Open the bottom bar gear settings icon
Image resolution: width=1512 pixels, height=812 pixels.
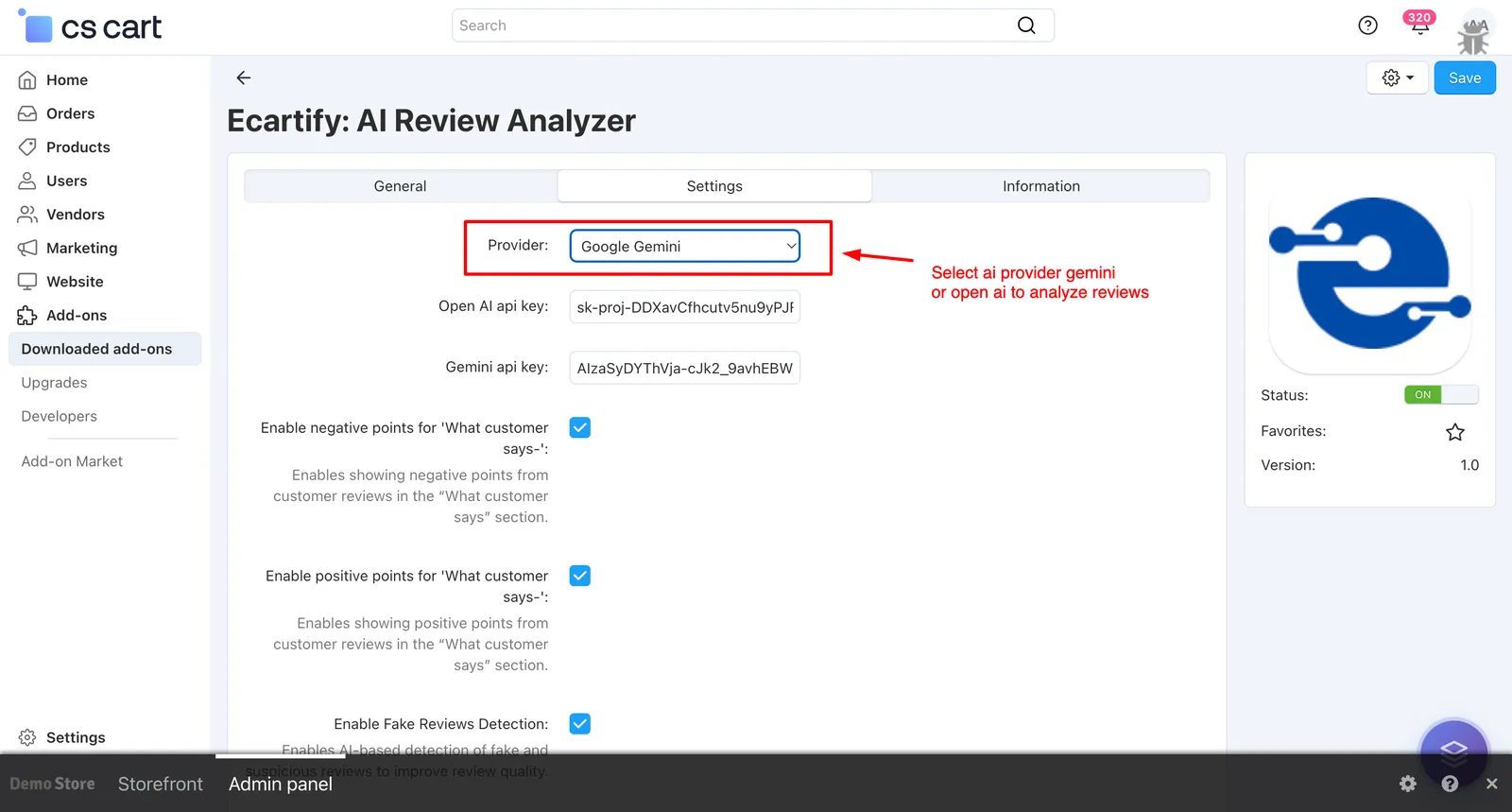1408,784
